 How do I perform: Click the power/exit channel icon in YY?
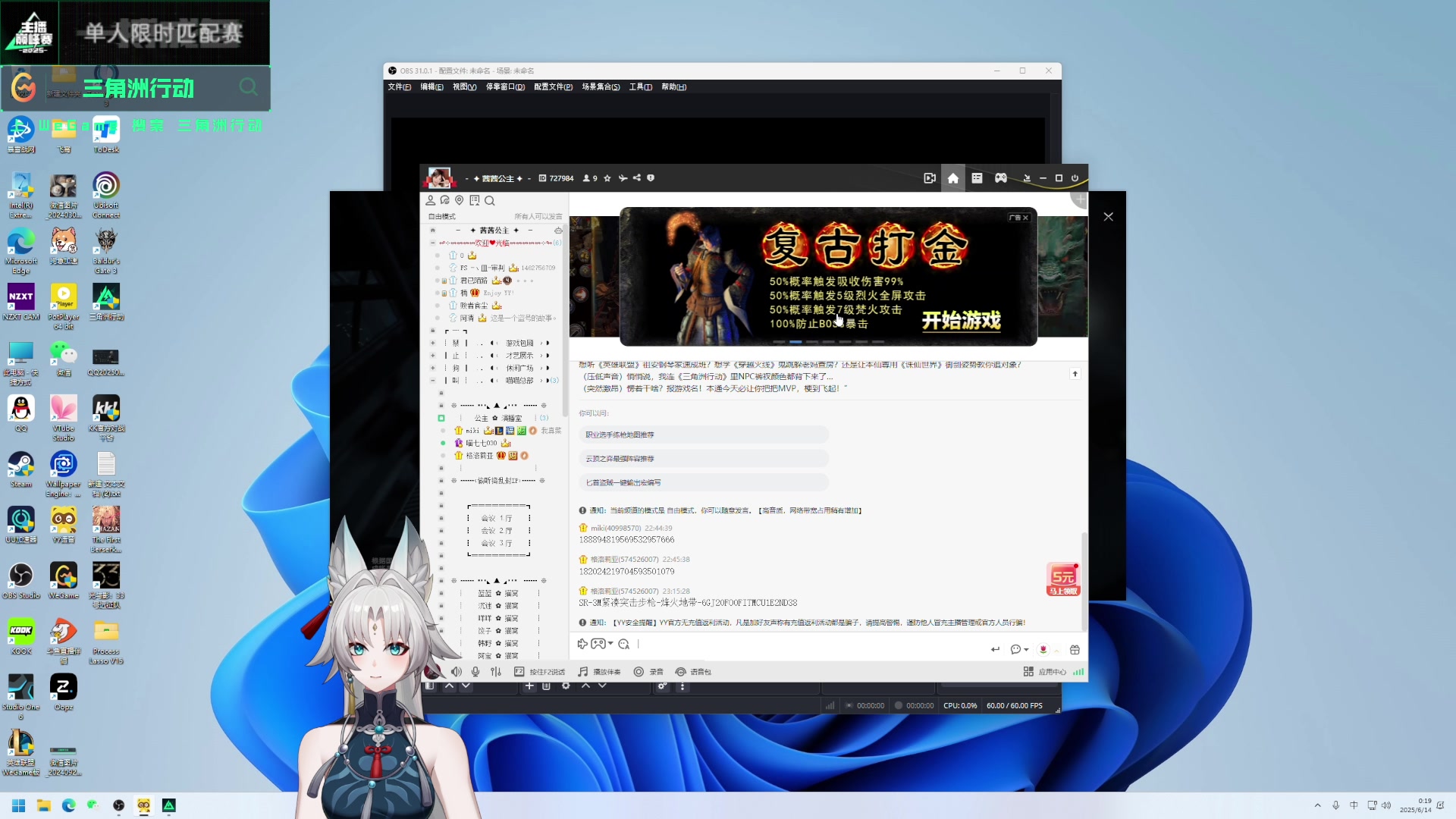pos(1075,178)
